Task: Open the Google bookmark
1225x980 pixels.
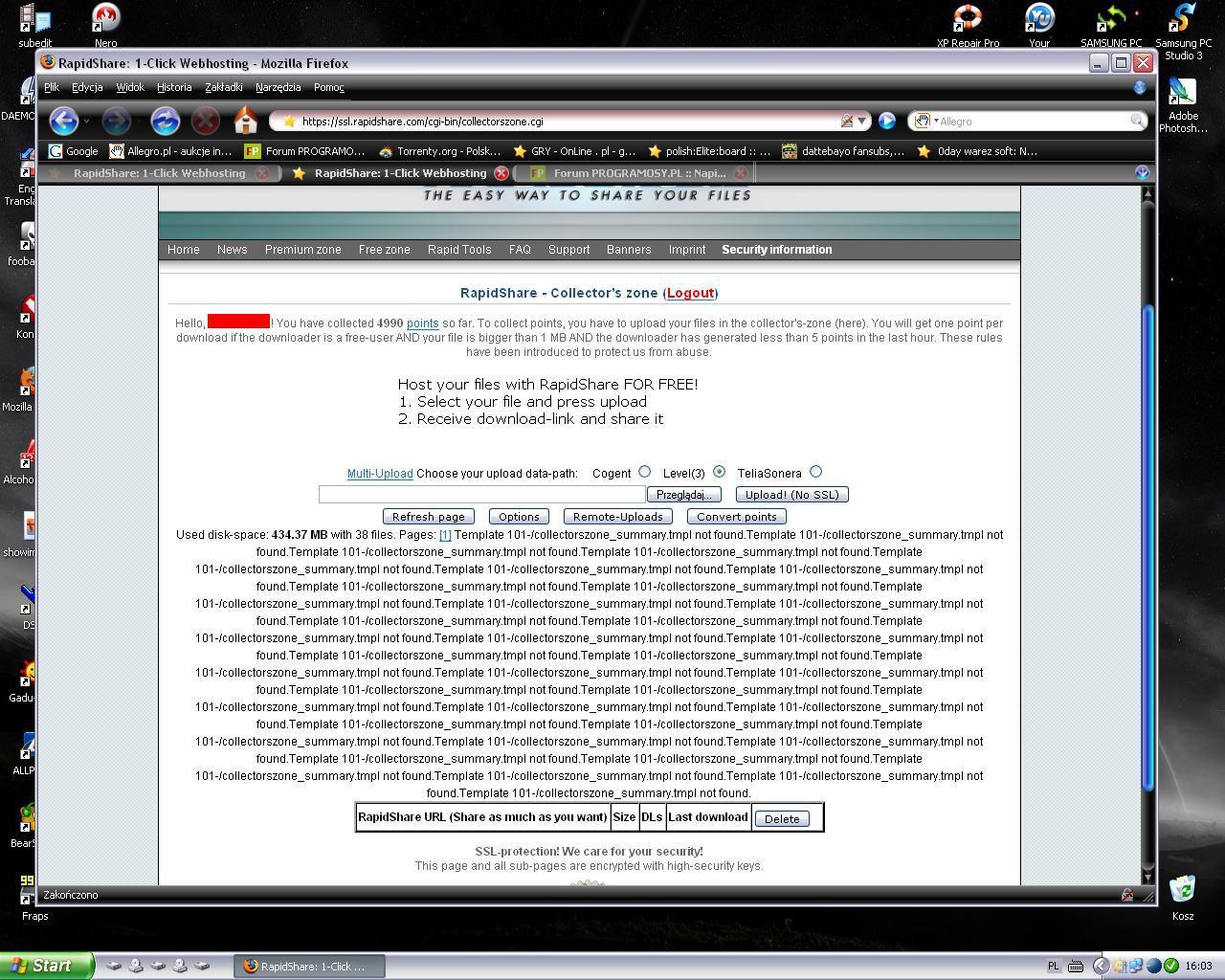Action: (74, 151)
